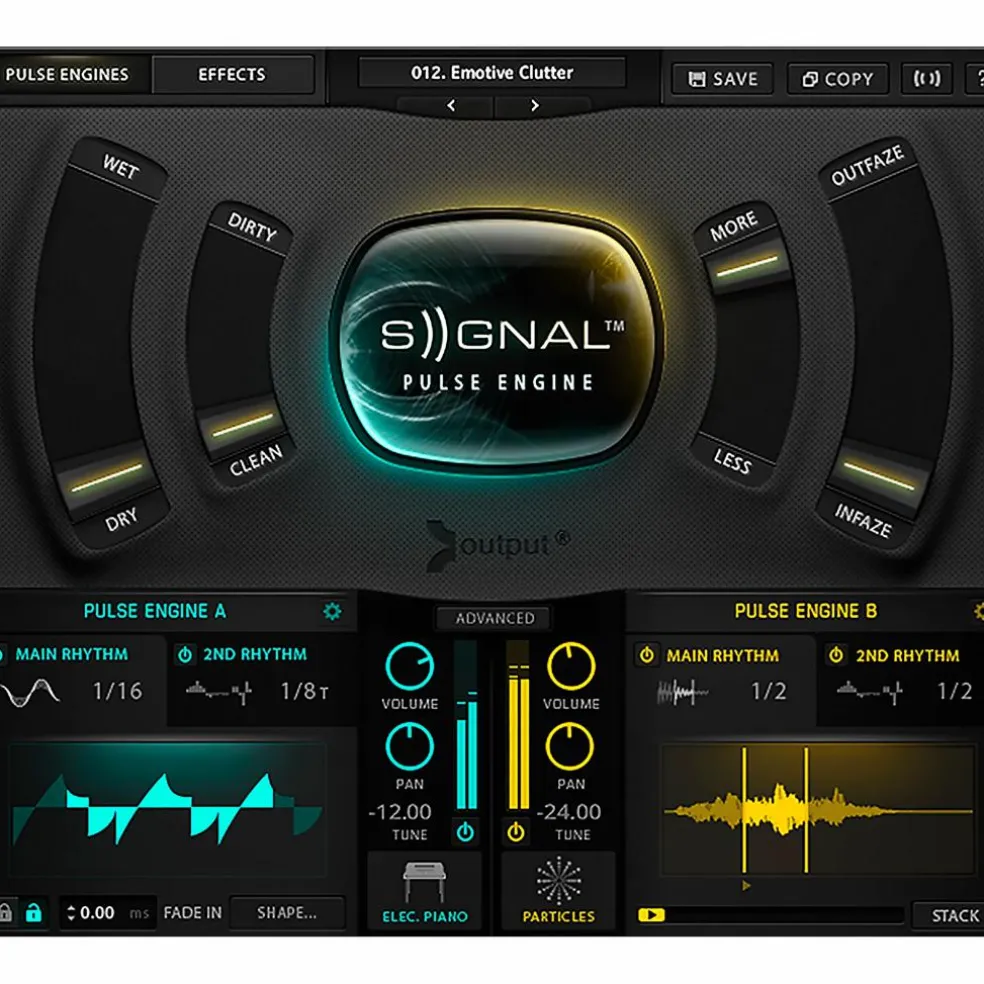Open the 1/16 rate selector of Pulse Engine A Main Rhythm
Screen dimensions: 984x984
pyautogui.click(x=117, y=691)
